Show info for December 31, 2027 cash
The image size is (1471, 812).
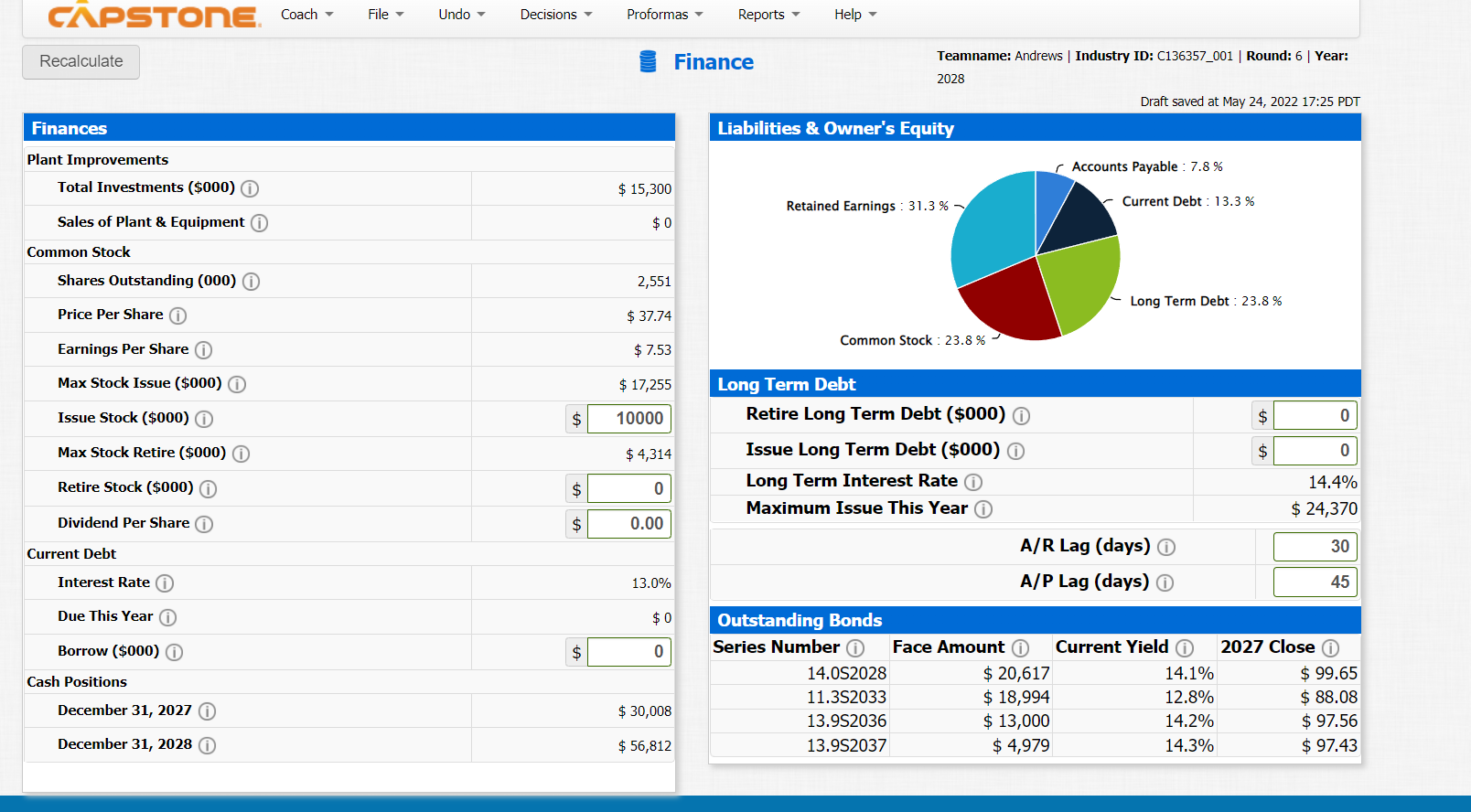[x=208, y=711]
